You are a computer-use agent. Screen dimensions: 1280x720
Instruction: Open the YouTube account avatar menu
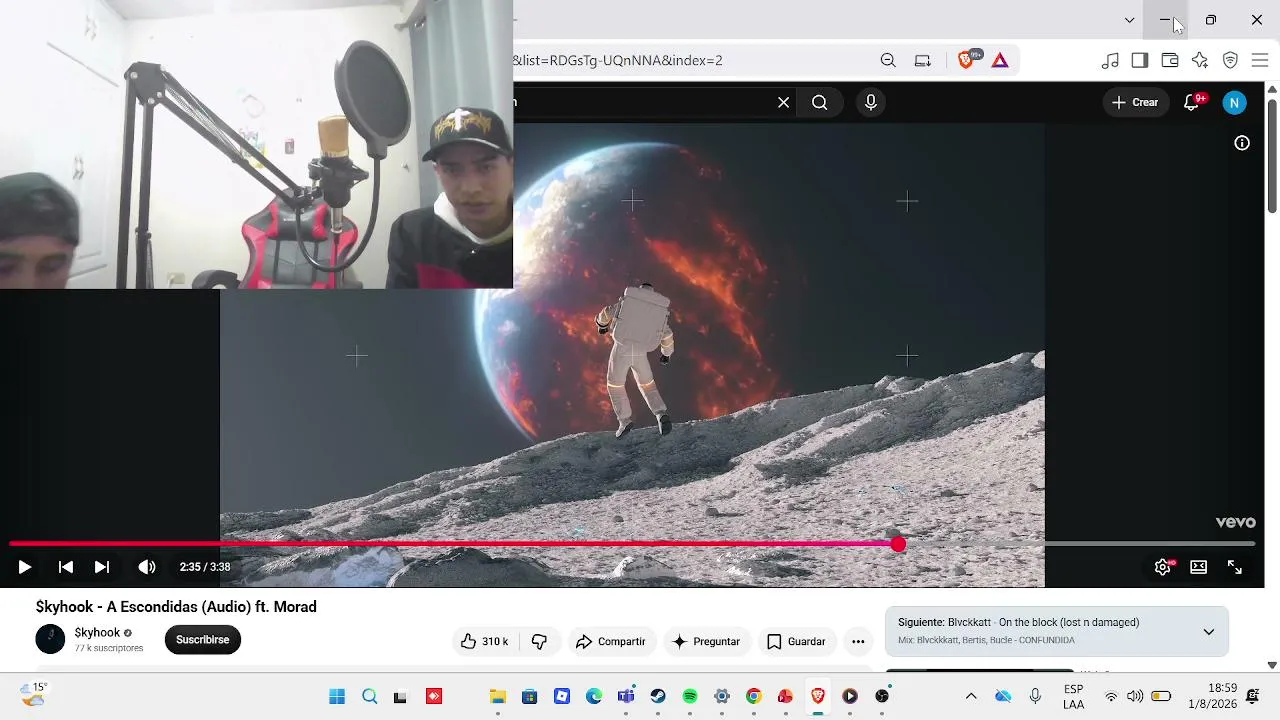(1235, 102)
